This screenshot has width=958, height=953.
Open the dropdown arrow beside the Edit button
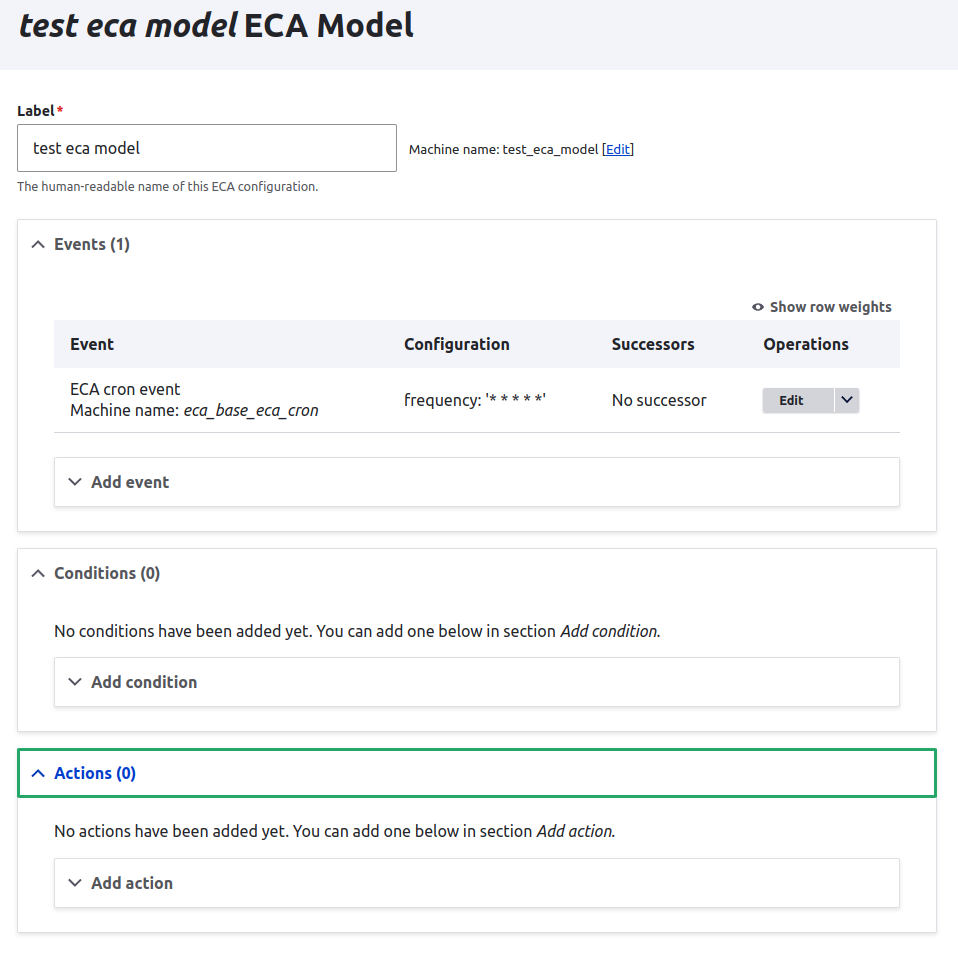(x=846, y=400)
